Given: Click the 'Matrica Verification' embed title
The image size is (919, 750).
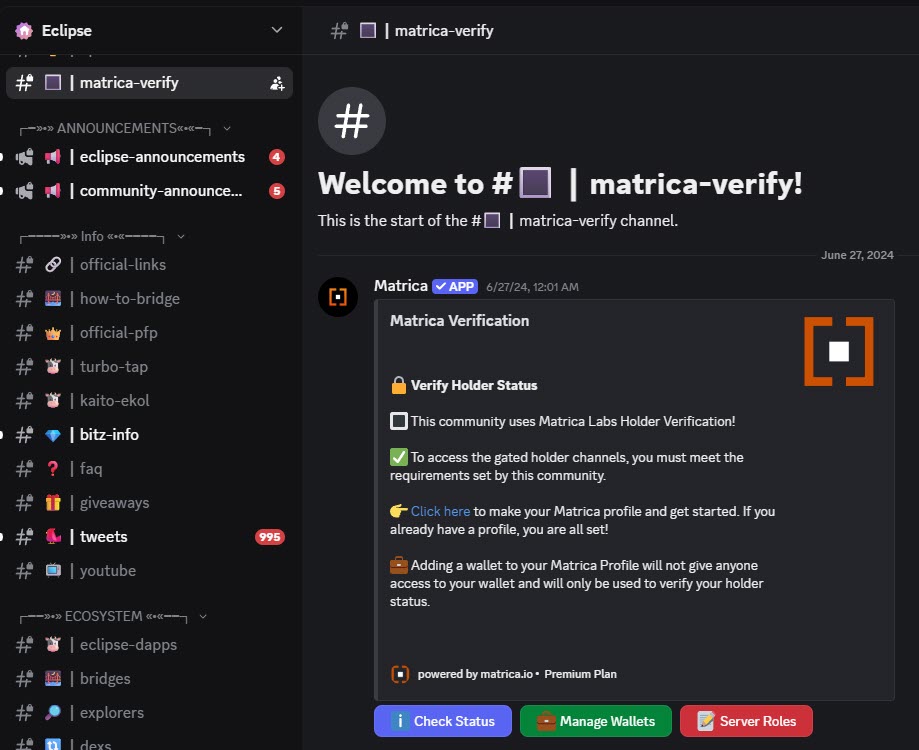Looking at the screenshot, I should [x=460, y=321].
